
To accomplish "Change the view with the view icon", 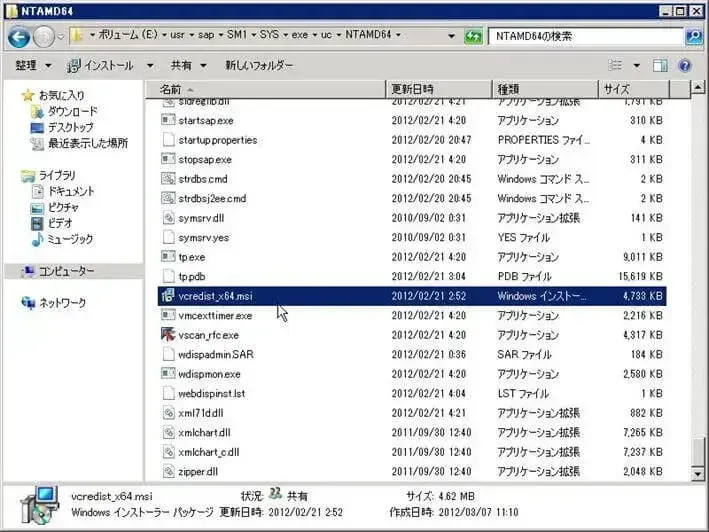I will coord(615,66).
